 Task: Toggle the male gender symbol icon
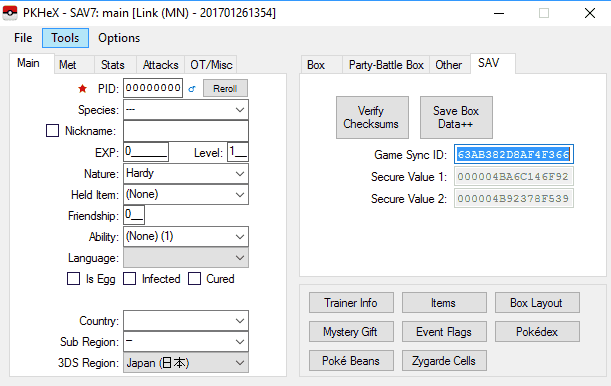[192, 89]
